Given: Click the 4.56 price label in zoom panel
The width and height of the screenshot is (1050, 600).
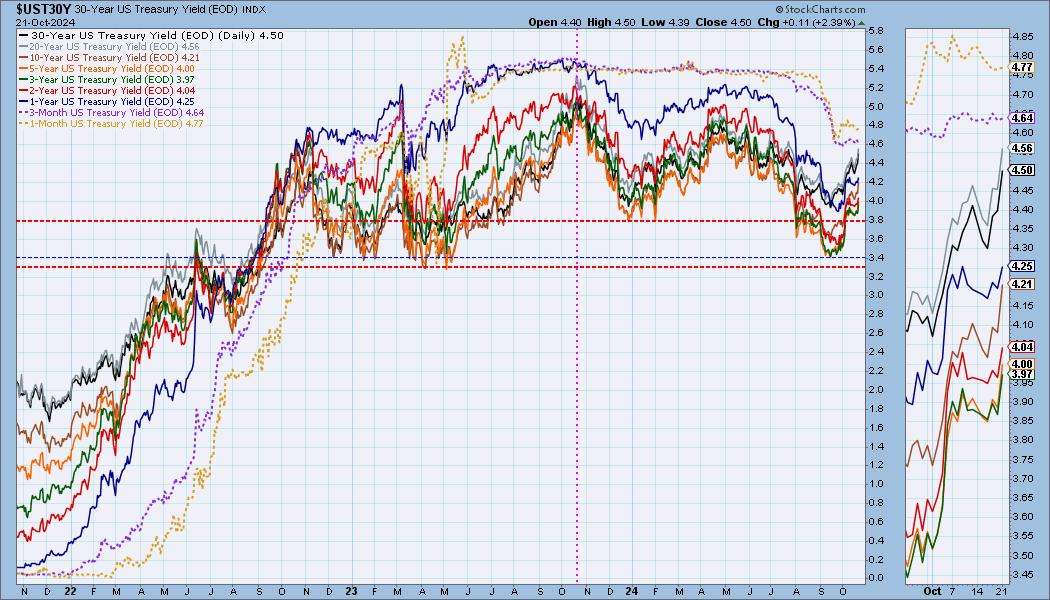Looking at the screenshot, I should pos(1022,149).
